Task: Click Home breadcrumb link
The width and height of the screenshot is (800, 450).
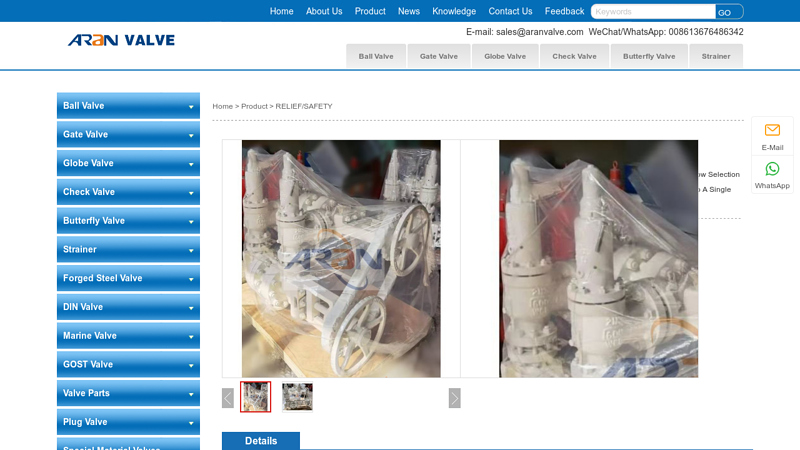Action: (x=222, y=106)
